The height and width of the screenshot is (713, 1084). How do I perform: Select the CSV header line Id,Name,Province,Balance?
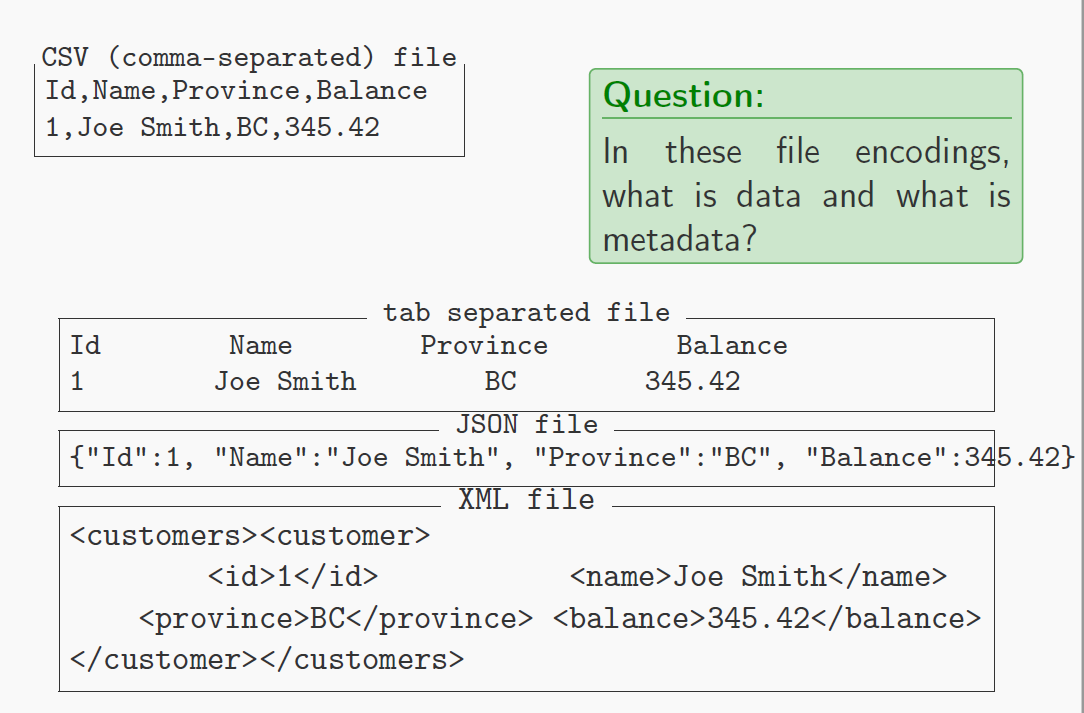(236, 91)
